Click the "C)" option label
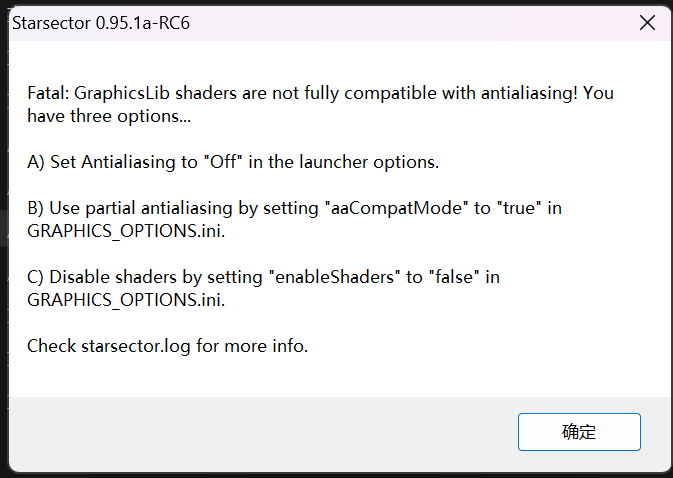 37,277
